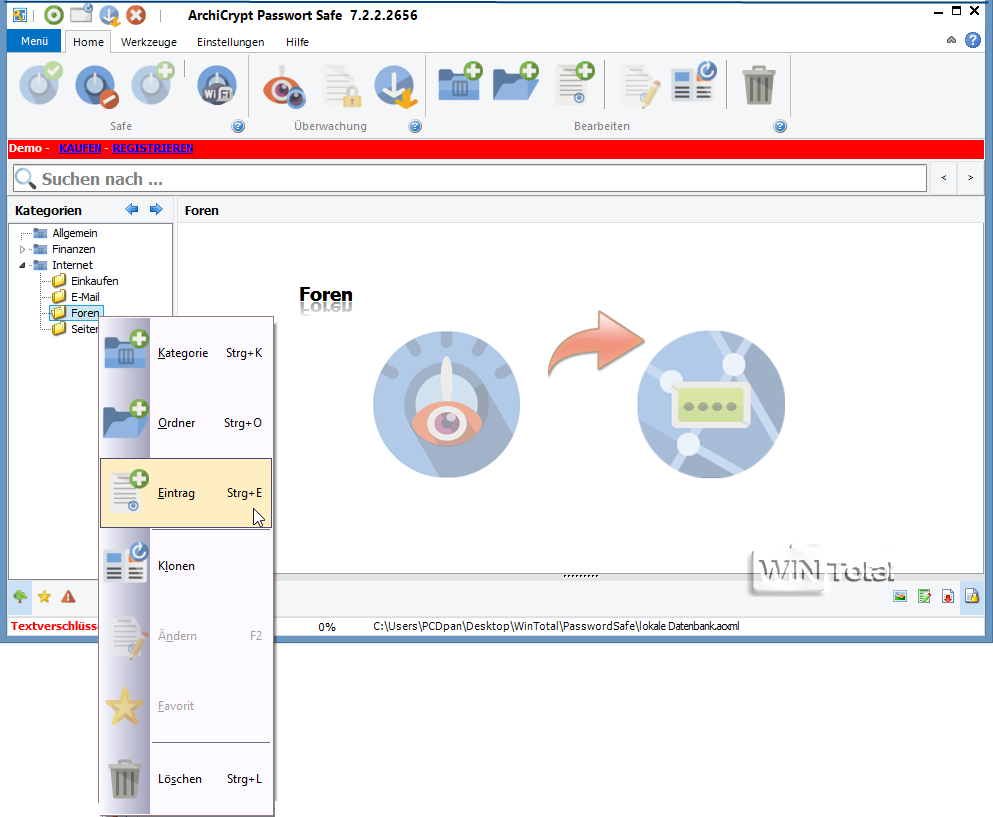Click the database path in status bar
This screenshot has height=817, width=993.
(556, 626)
